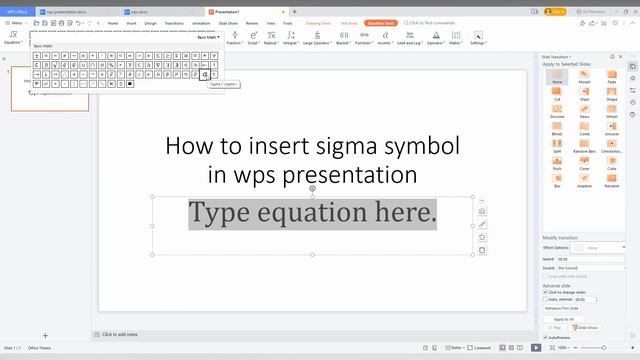Open equation Settings in the ribbon

[x=478, y=38]
